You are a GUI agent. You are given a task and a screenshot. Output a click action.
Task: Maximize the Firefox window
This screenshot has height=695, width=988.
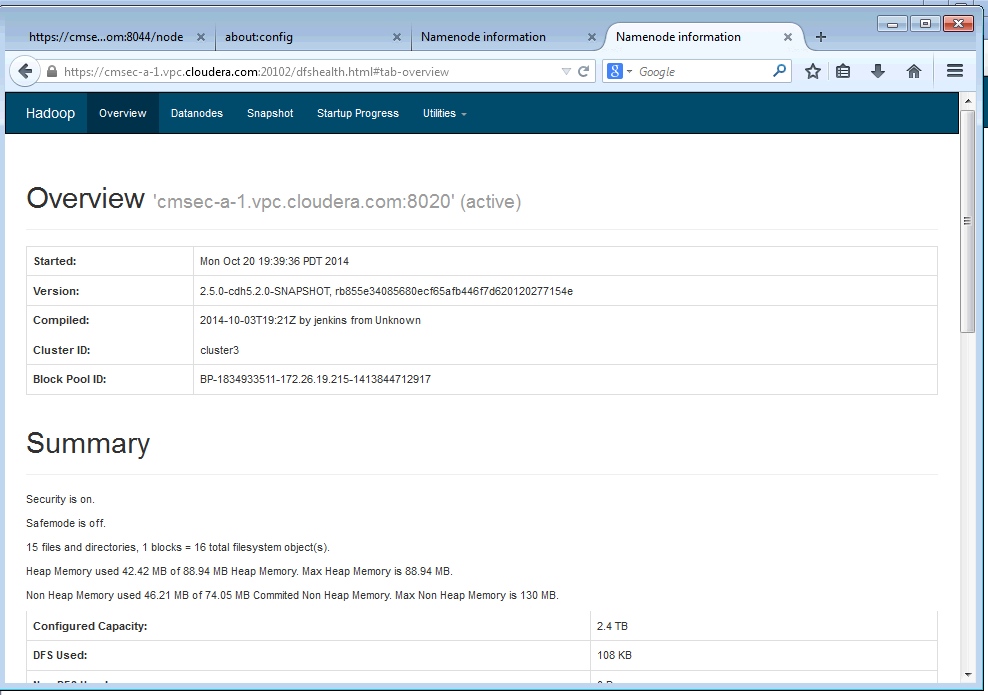[925, 24]
